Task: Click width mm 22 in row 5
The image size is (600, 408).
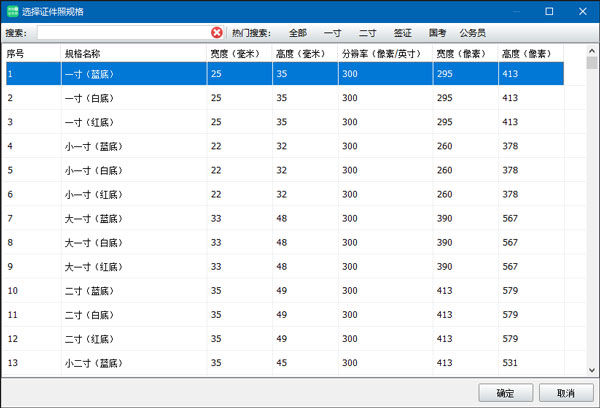Action: coord(216,170)
